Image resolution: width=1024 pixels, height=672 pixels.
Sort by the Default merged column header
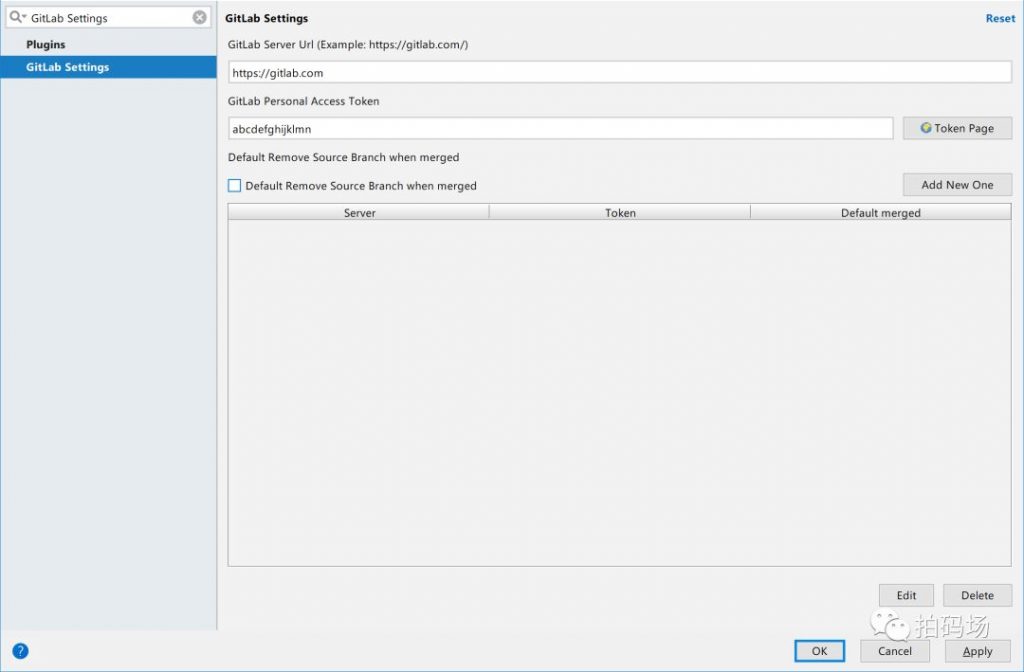click(x=881, y=212)
